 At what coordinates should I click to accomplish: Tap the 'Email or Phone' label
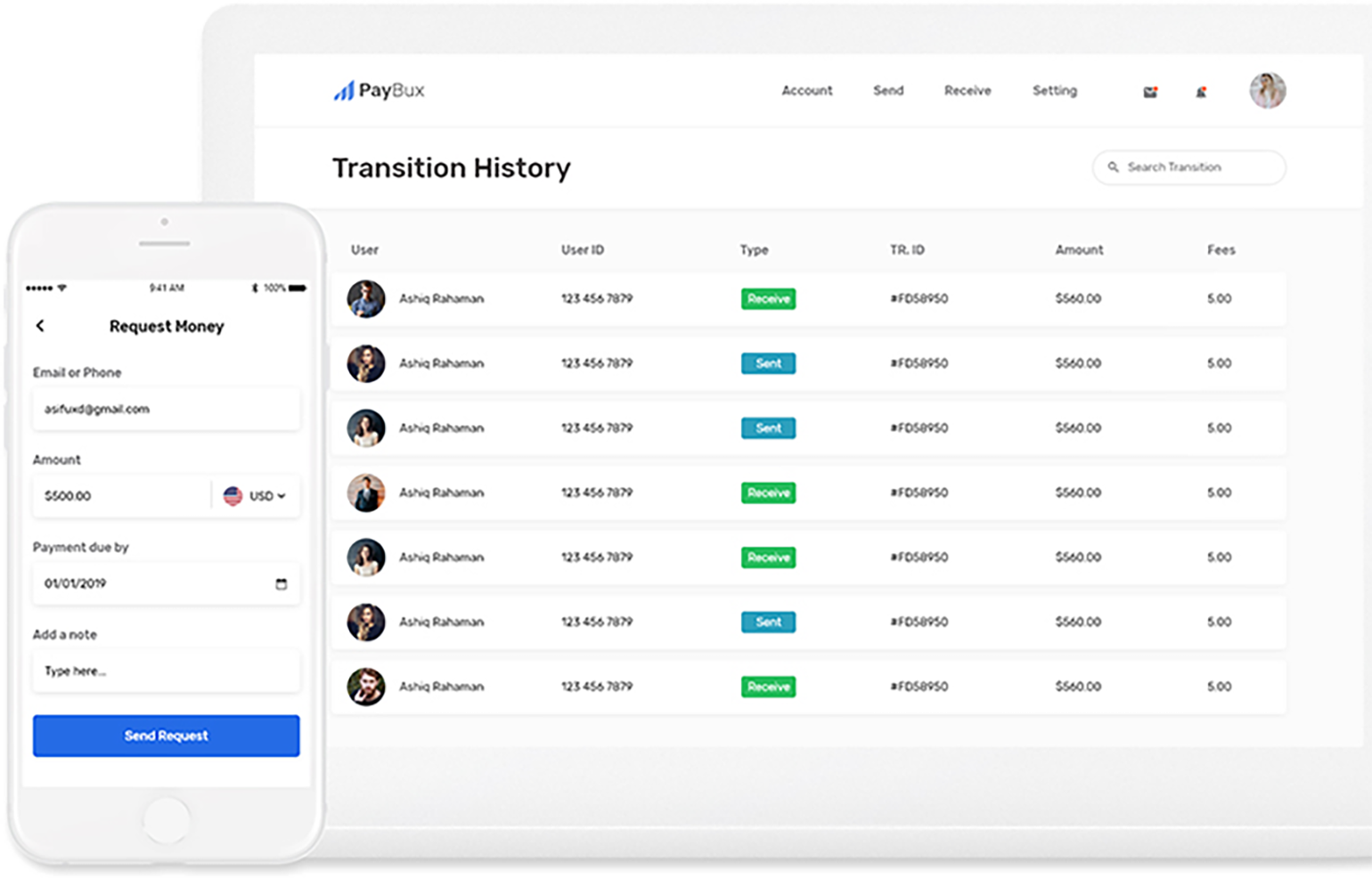(x=78, y=373)
